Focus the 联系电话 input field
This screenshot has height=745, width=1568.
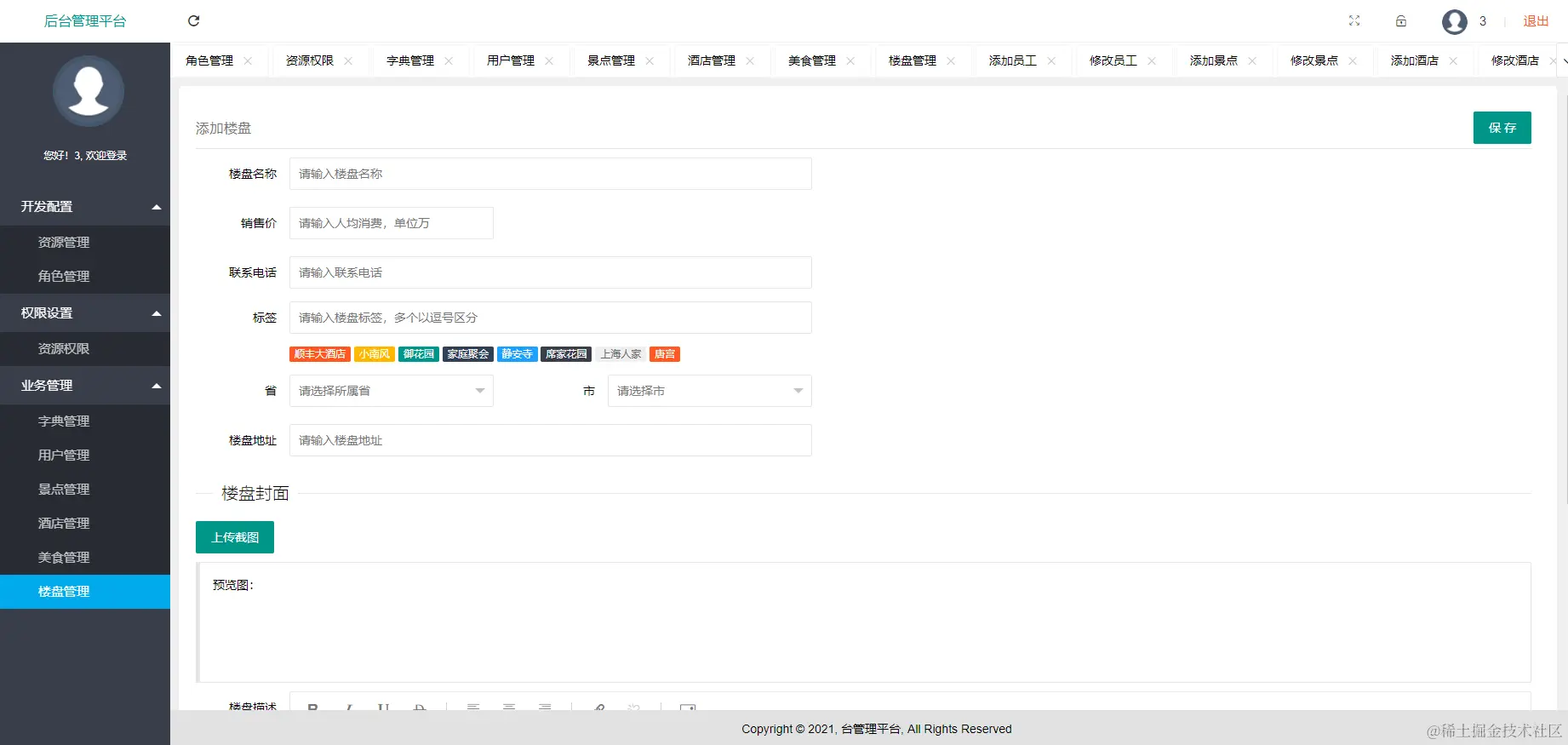tap(551, 272)
